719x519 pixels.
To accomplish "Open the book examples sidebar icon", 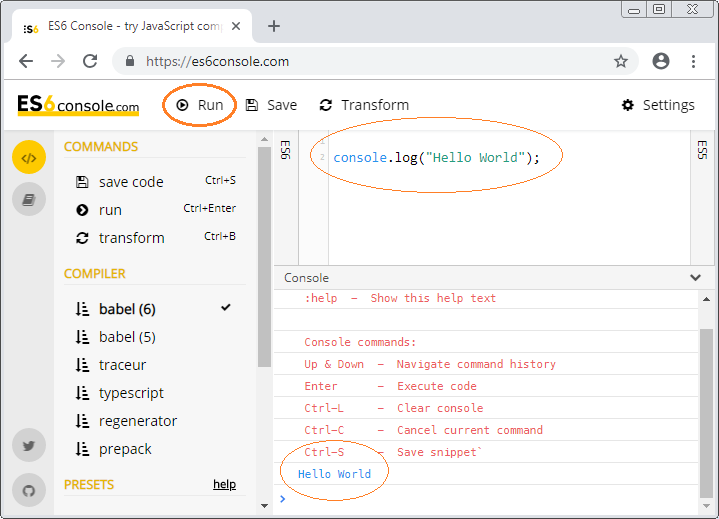I will pyautogui.click(x=29, y=199).
